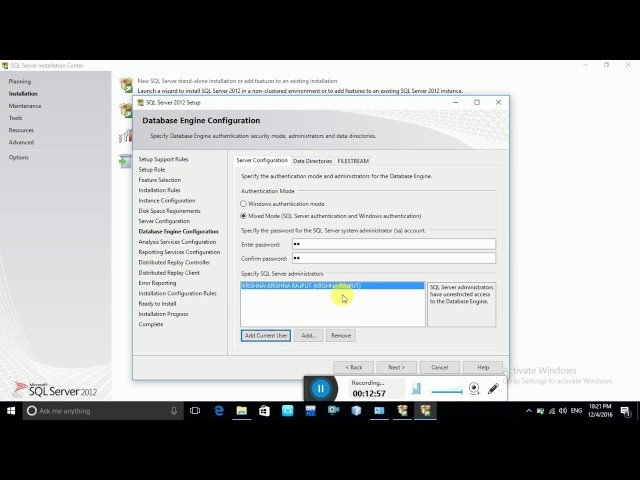Select KRISHNA\KRISHNA RAJPUT administrator entry
The width and height of the screenshot is (640, 480).
coord(332,286)
